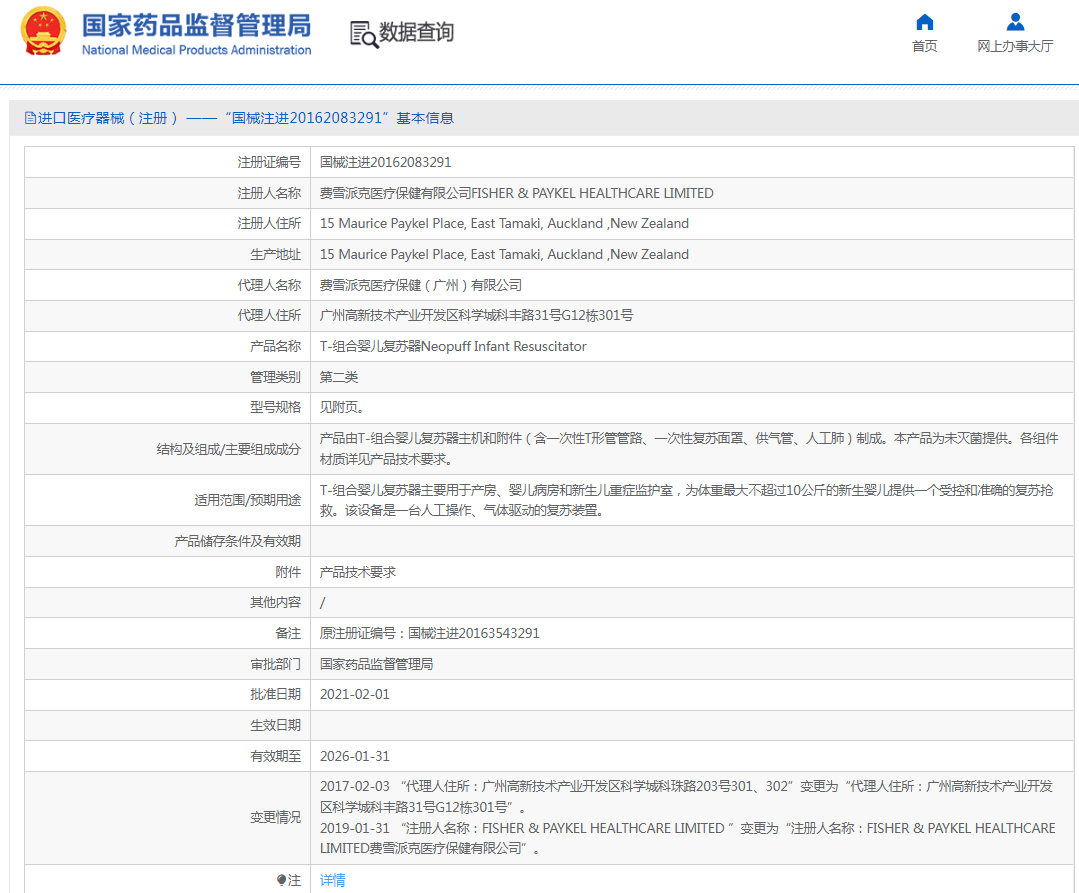Open the 数据查询 heading text
1079x893 pixels.
(416, 33)
